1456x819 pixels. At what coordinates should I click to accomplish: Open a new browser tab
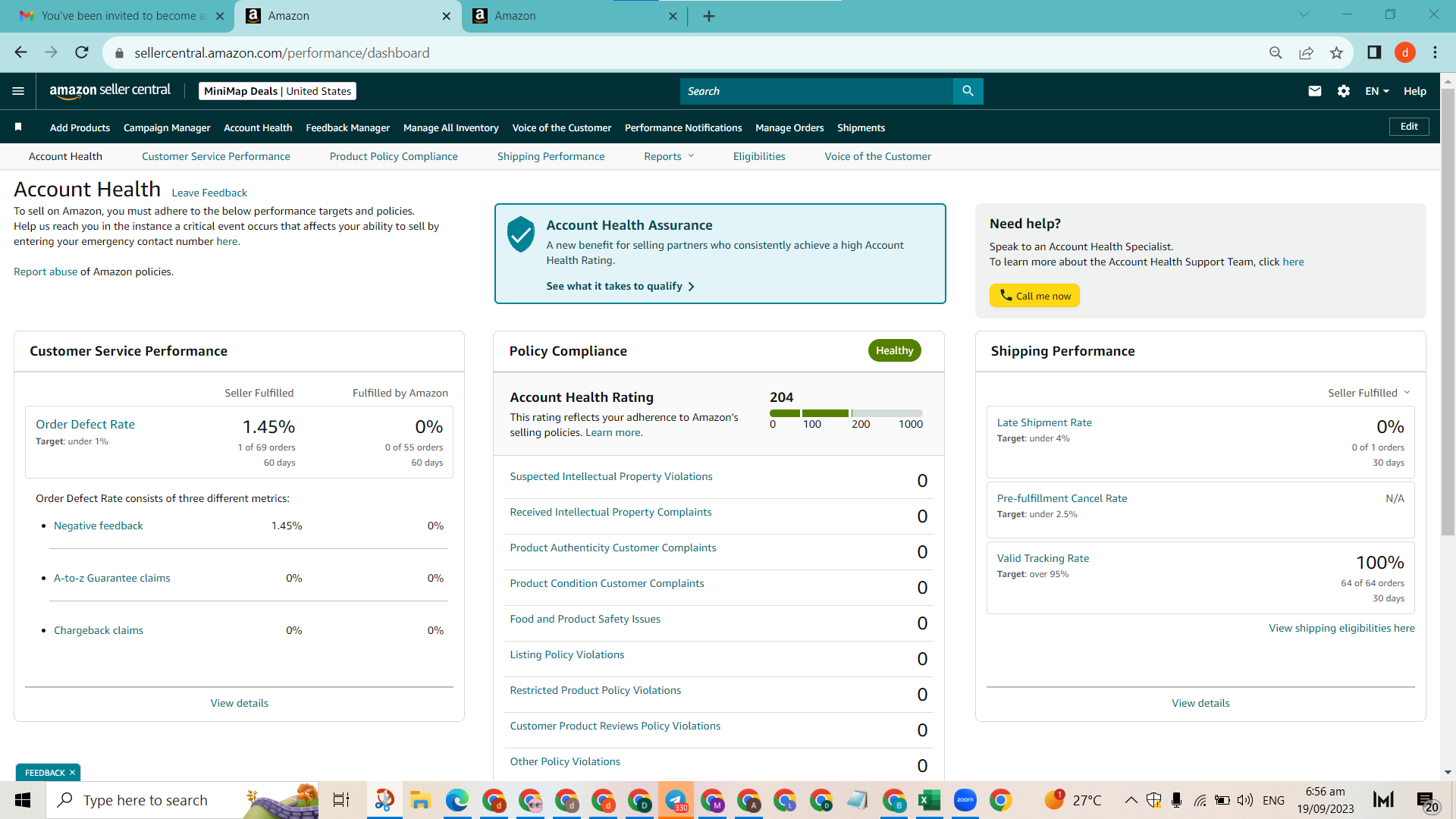[709, 16]
